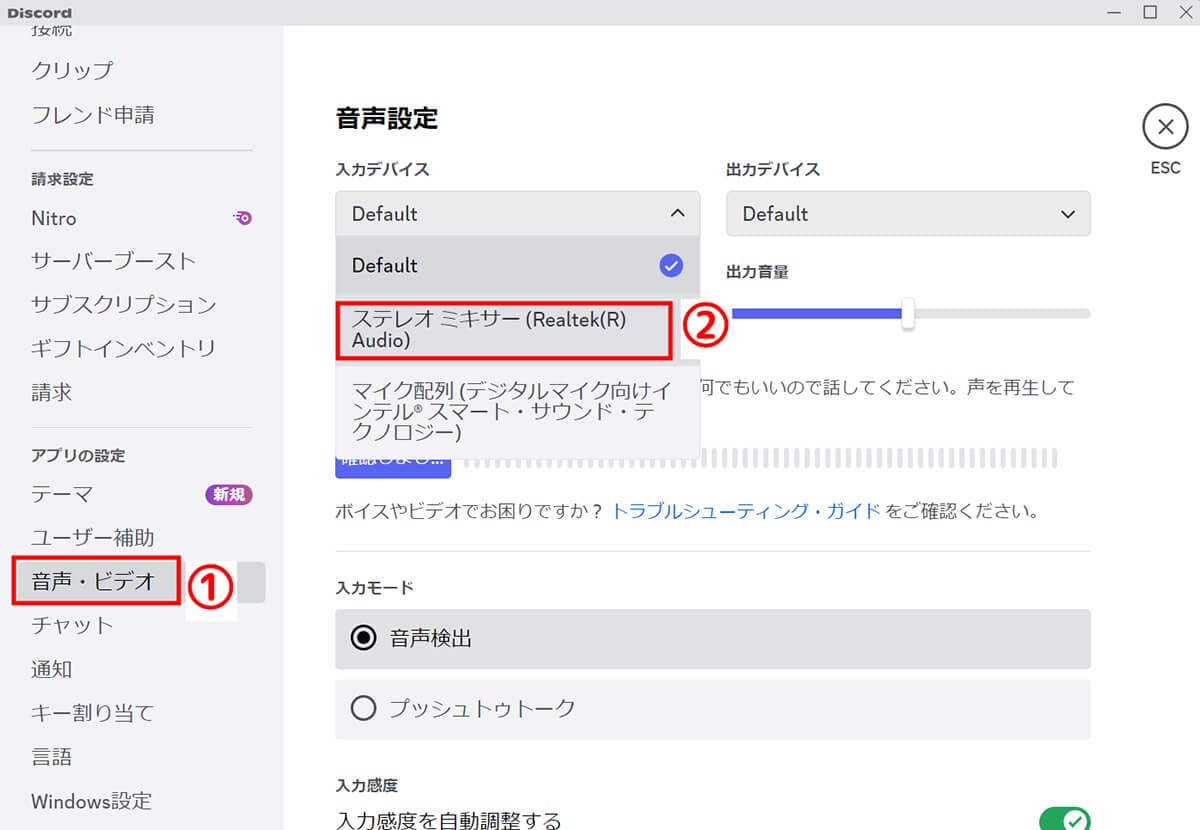Open the 通知 settings page

tap(52, 669)
